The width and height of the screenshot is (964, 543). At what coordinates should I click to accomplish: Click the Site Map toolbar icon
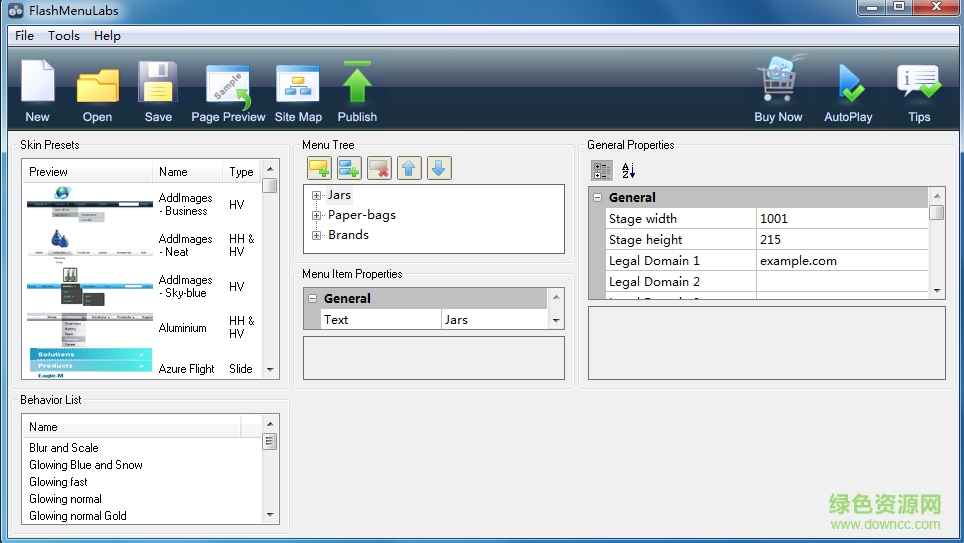click(298, 86)
